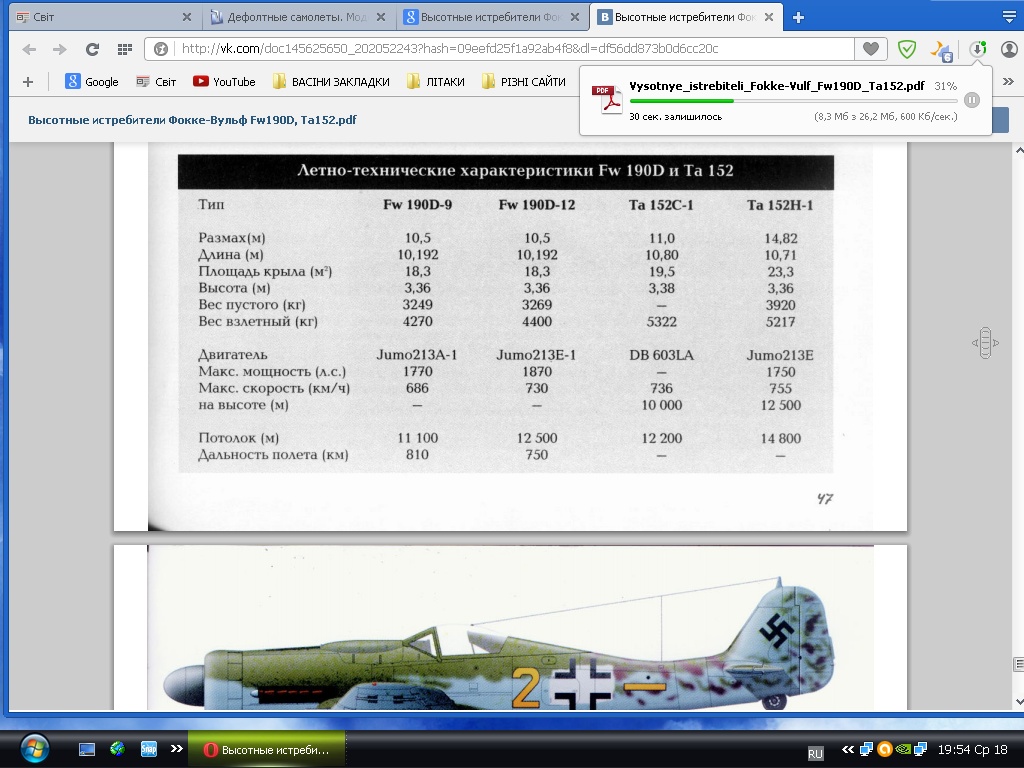Screen dimensions: 1024x768
Task: Pause the PDF download
Action: [x=972, y=100]
